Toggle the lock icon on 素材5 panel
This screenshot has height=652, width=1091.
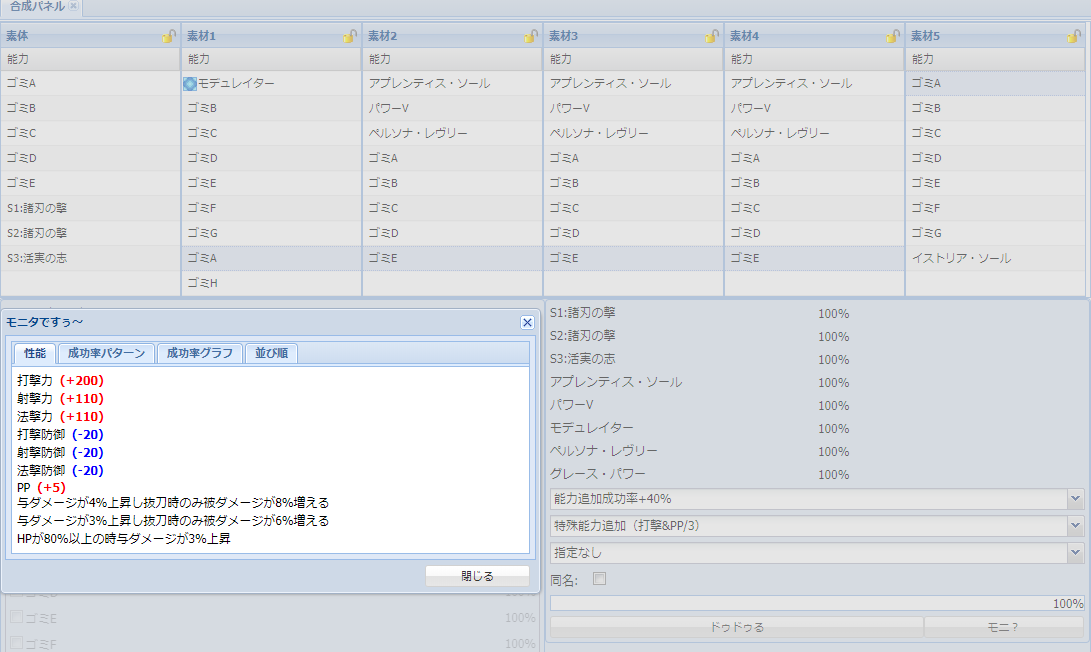coord(1076,36)
